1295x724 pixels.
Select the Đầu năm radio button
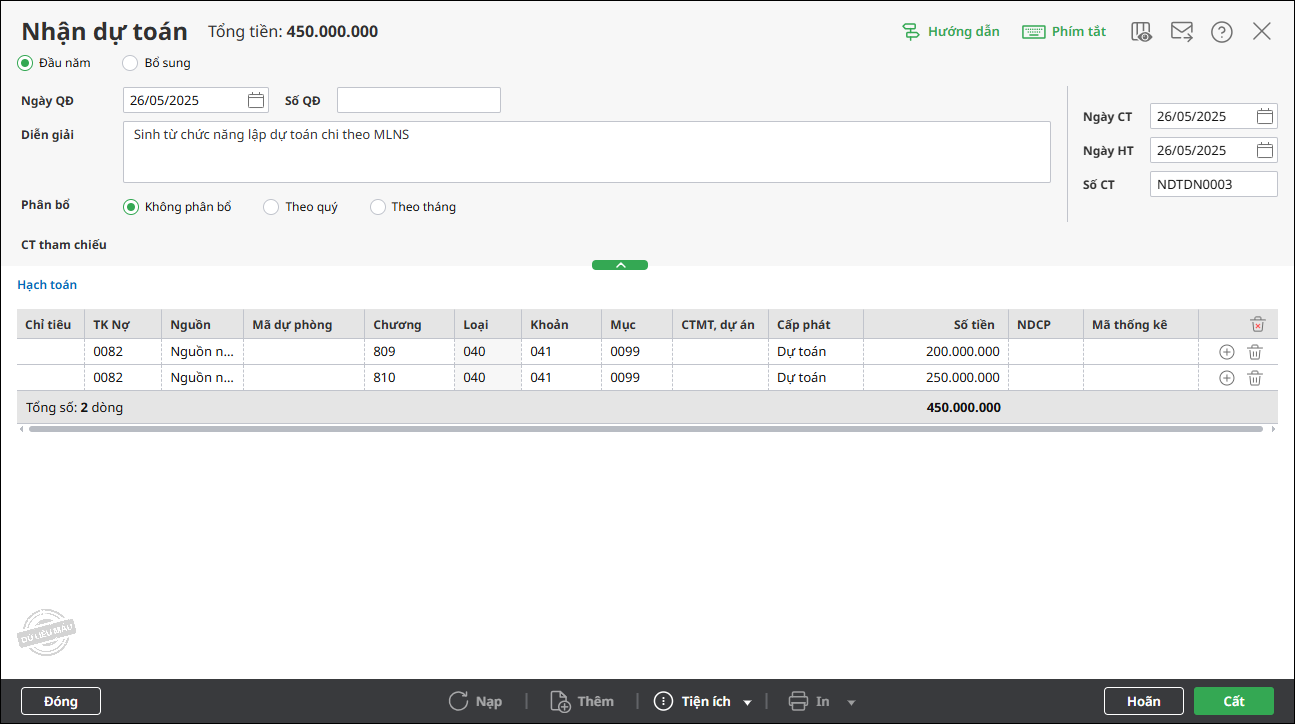[x=25, y=63]
